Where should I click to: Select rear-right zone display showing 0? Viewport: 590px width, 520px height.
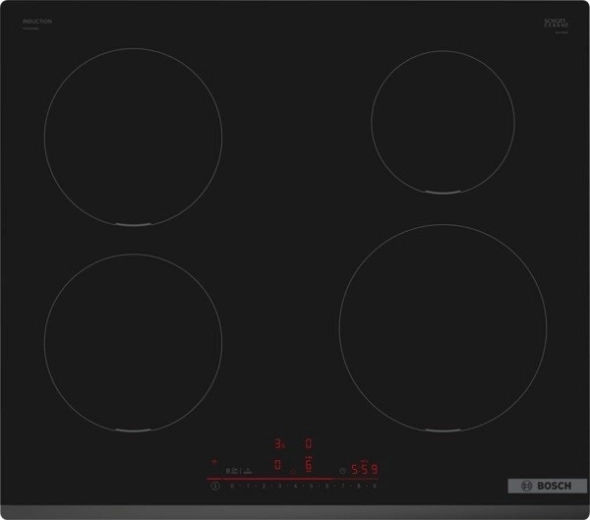click(x=309, y=444)
